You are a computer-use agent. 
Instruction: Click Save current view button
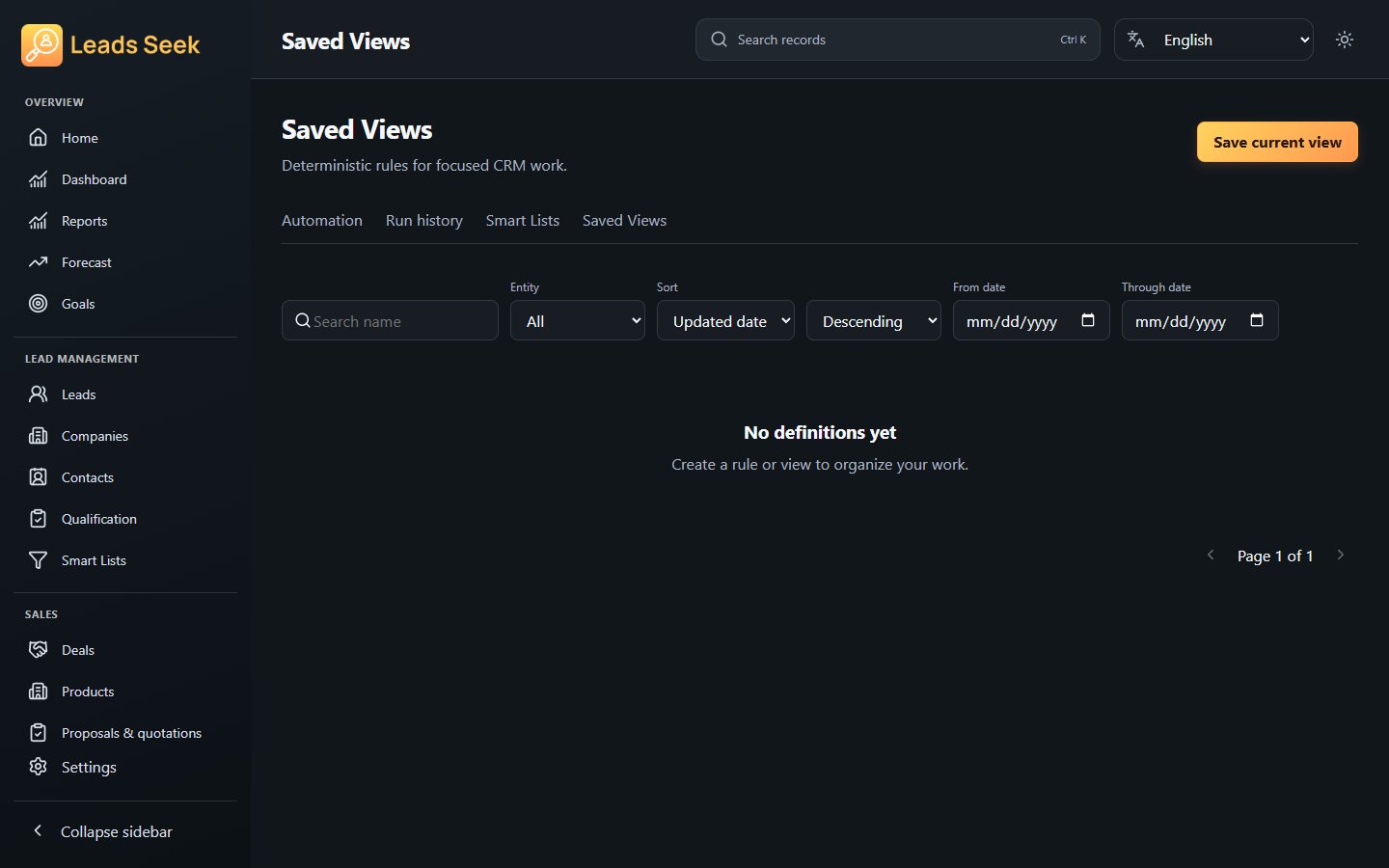(1277, 142)
